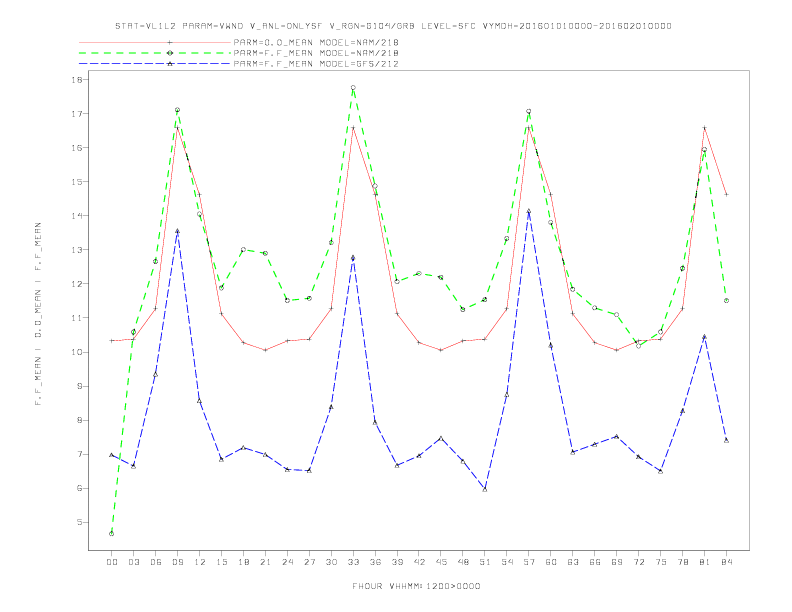Click the green circle data point at hour 00

coord(112,534)
